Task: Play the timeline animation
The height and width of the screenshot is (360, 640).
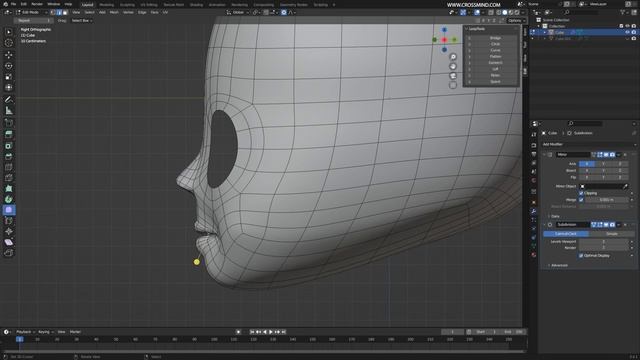Action: (x=271, y=332)
